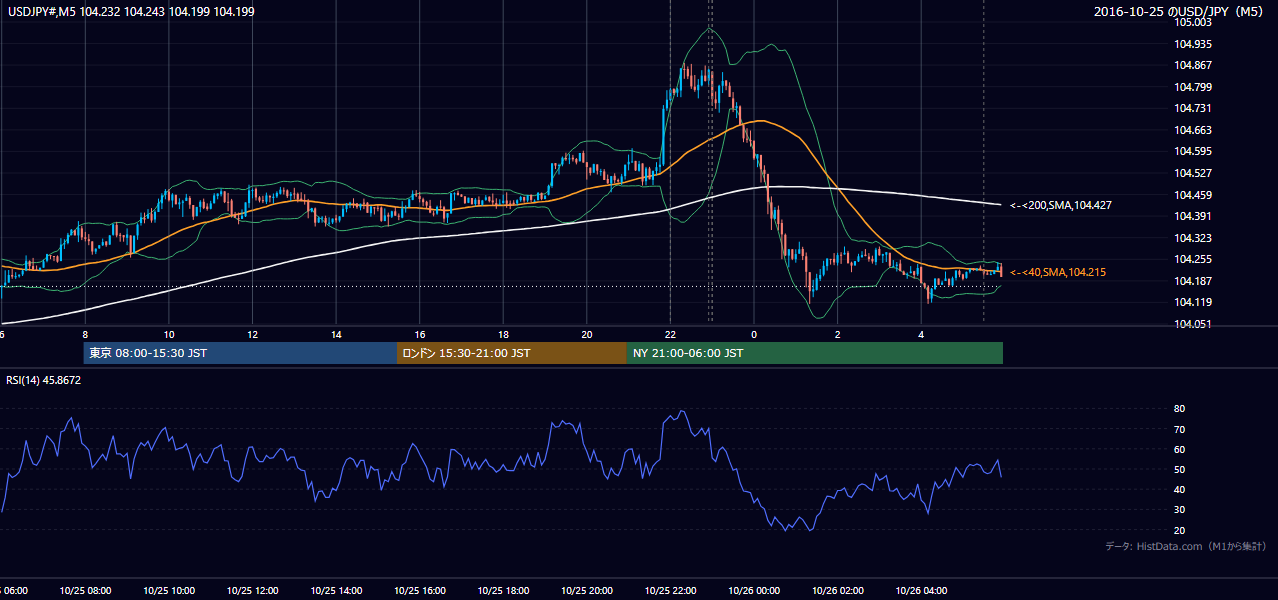Select the 東京 08:00-15:30 JST session bar
Screen dimensions: 1278x600
[x=240, y=353]
